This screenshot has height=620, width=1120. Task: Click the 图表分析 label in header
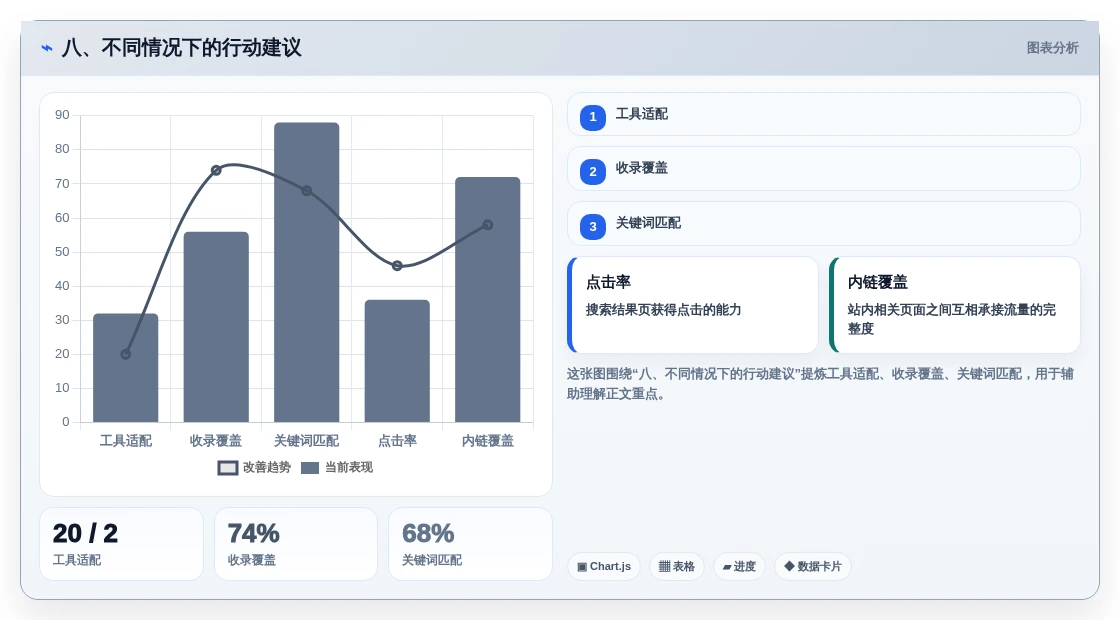coord(1052,48)
